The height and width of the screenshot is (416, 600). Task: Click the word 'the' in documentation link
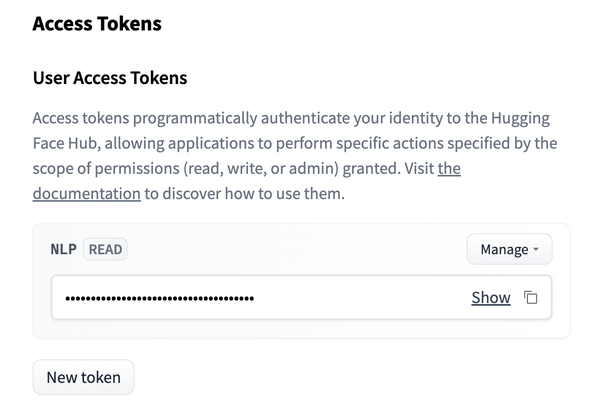449,168
